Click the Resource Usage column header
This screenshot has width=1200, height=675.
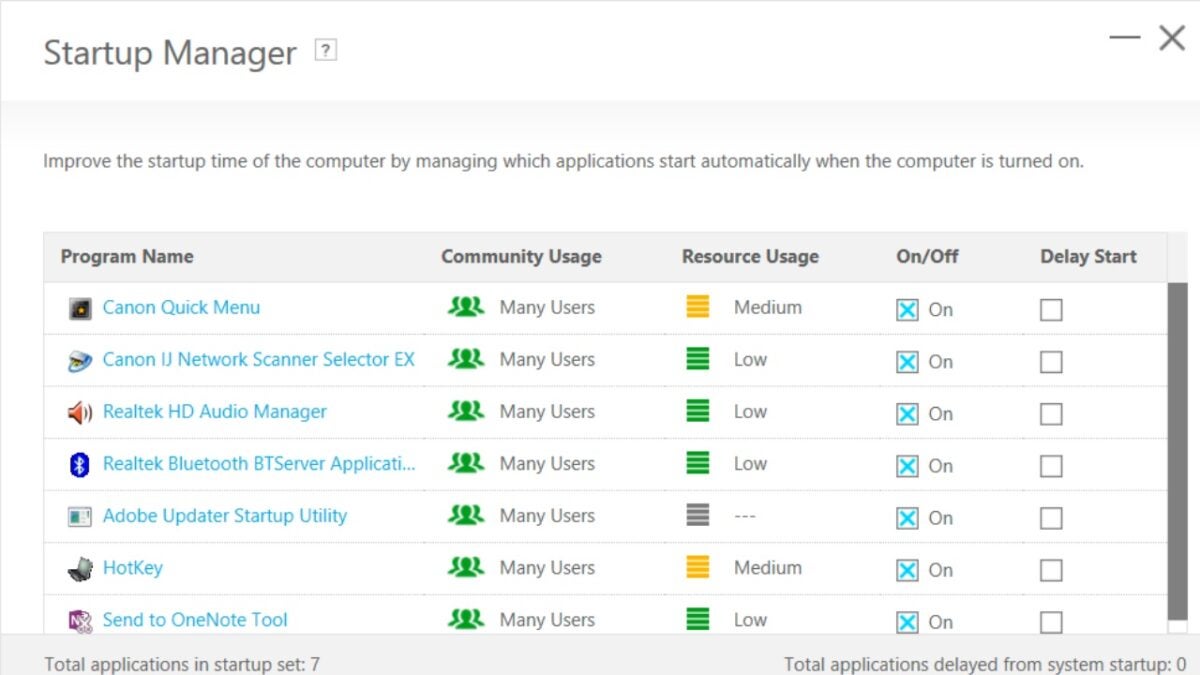[x=750, y=256]
